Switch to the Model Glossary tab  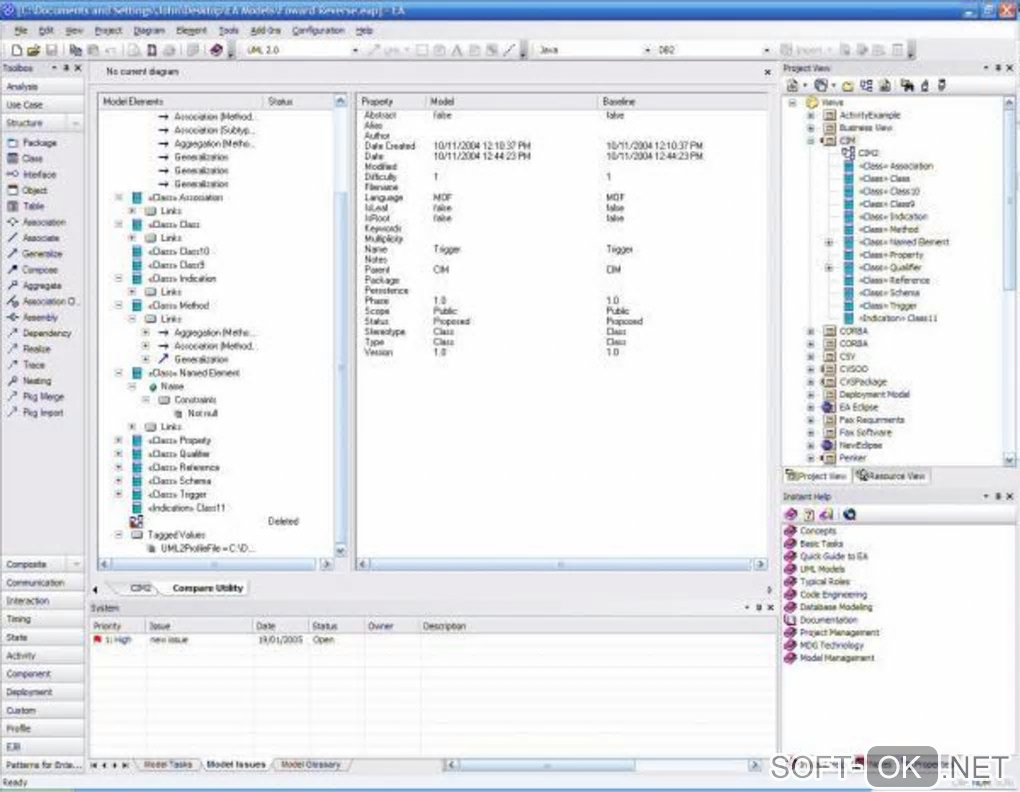click(310, 765)
